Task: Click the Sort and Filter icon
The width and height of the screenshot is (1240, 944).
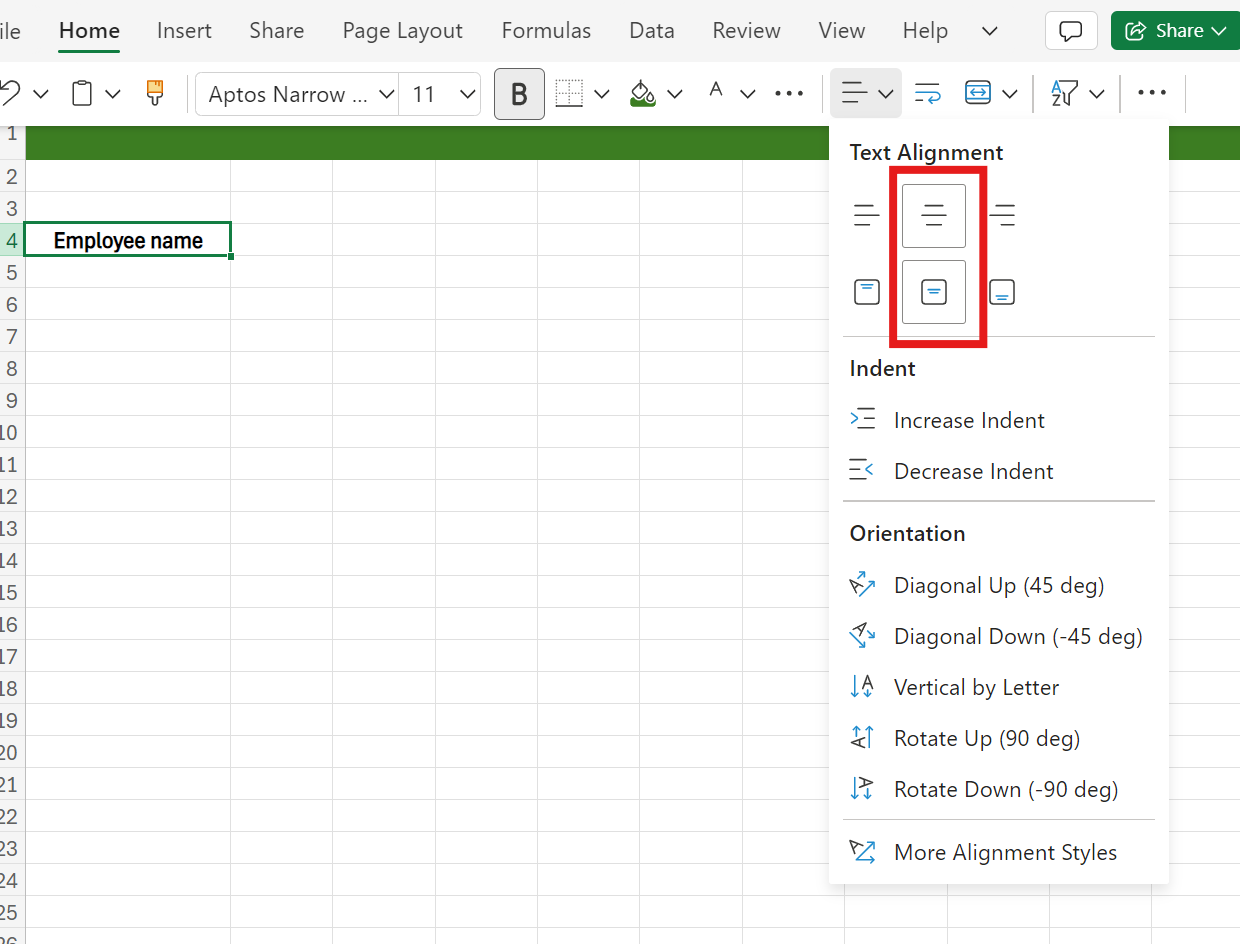Action: point(1064,94)
